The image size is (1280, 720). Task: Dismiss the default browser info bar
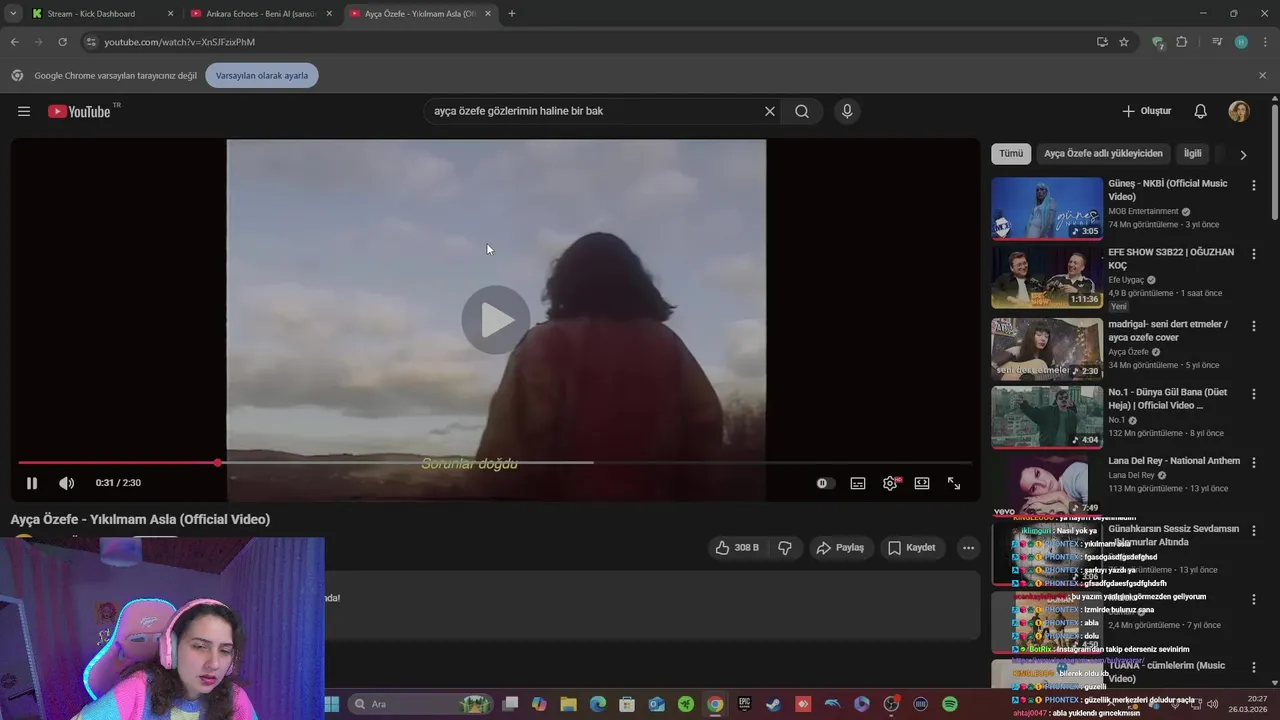pos(1262,75)
